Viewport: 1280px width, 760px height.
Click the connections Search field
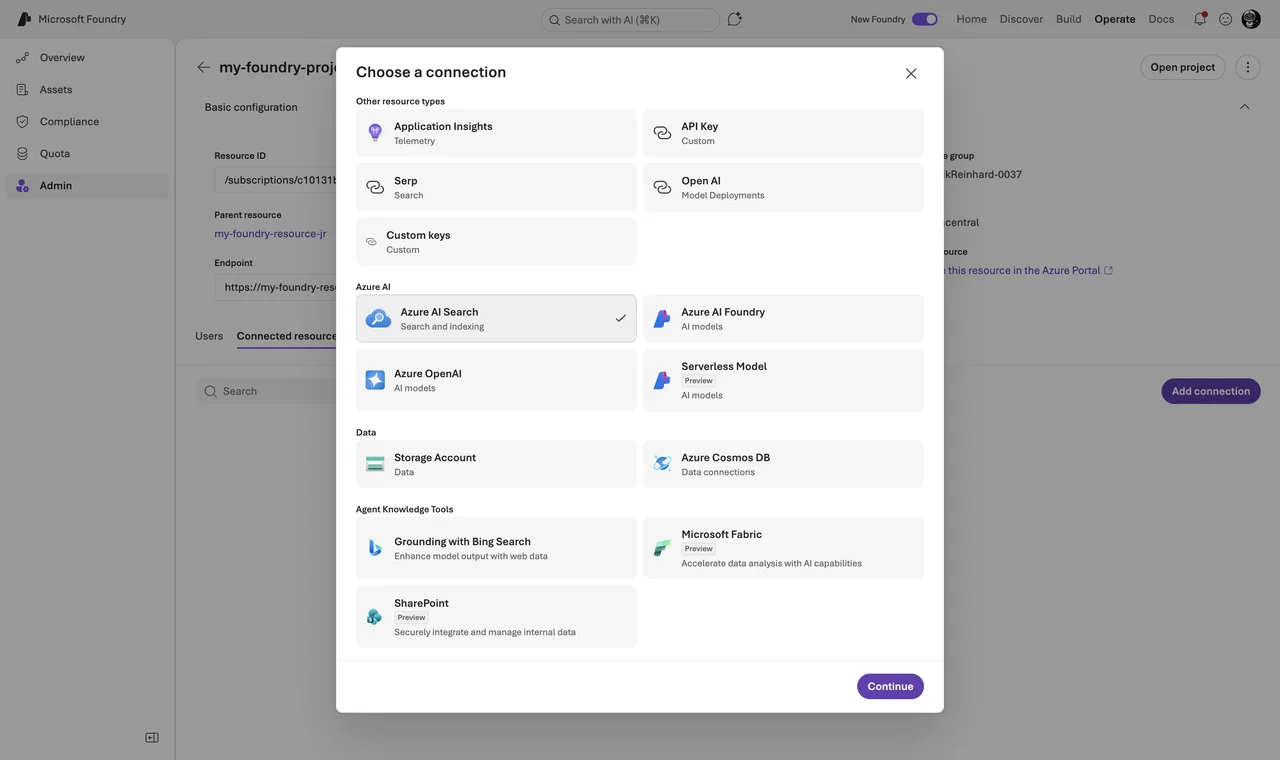(x=268, y=391)
